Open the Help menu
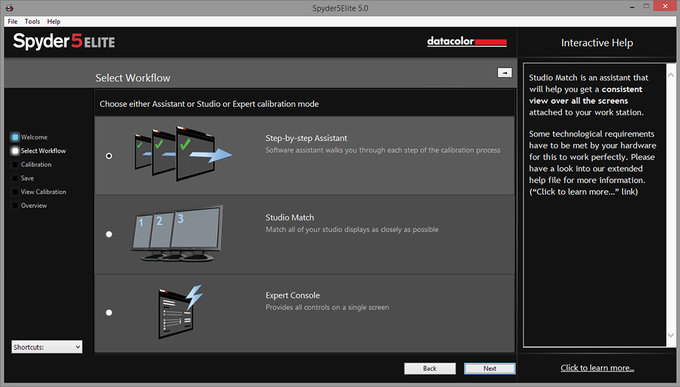The width and height of the screenshot is (680, 387). pos(54,21)
